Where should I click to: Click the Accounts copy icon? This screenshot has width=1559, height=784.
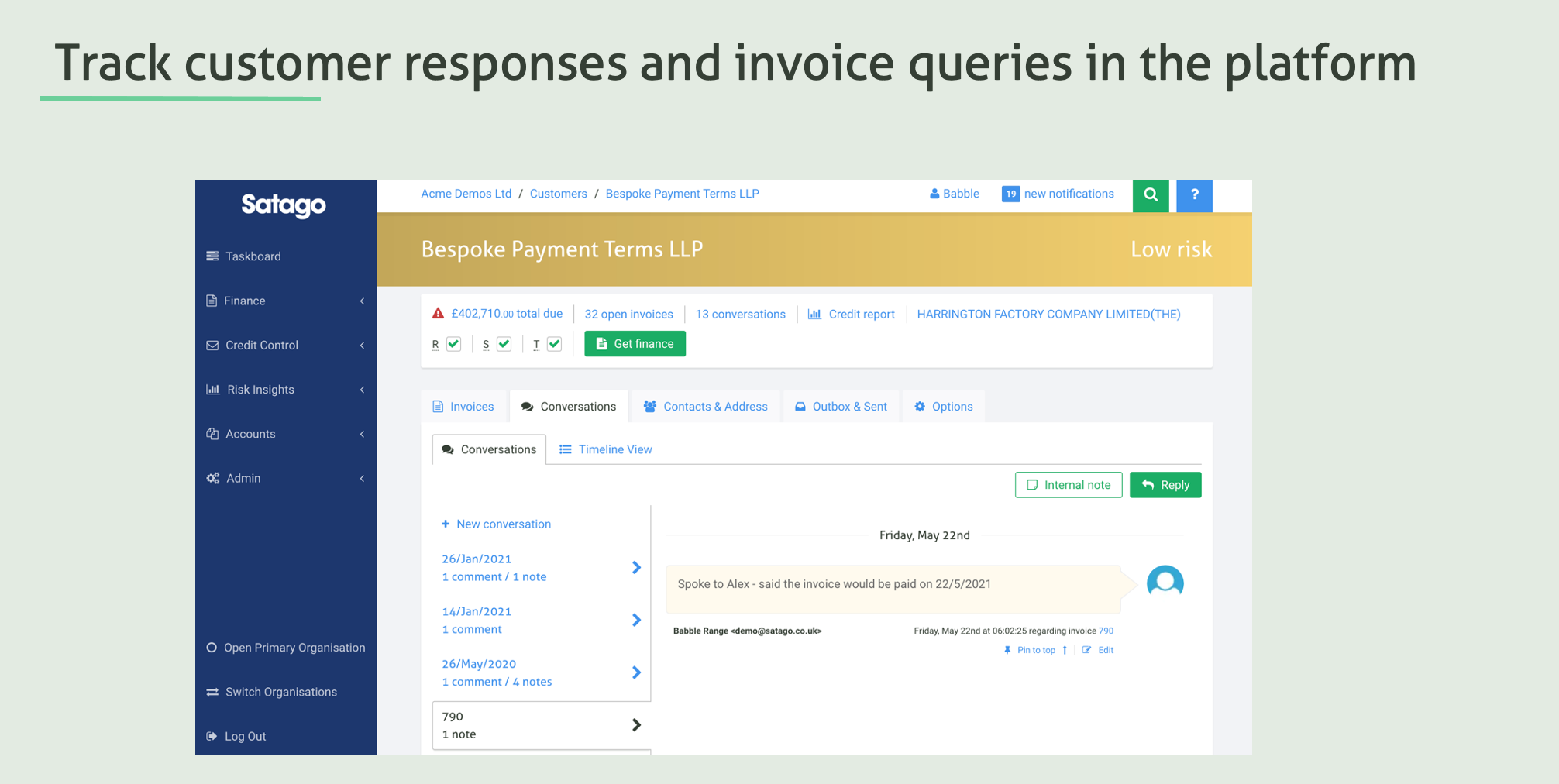212,434
